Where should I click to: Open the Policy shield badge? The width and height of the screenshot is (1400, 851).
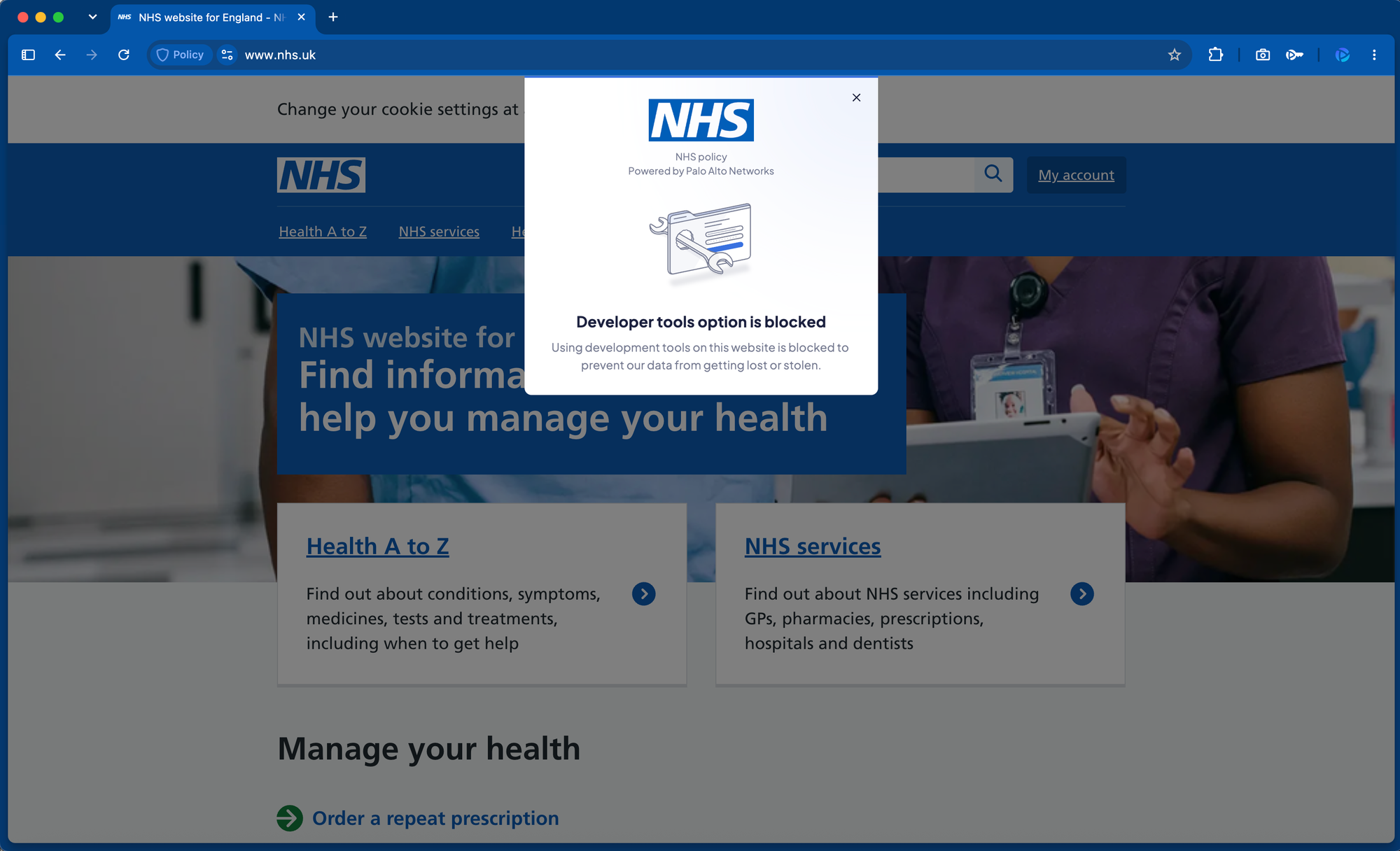180,55
